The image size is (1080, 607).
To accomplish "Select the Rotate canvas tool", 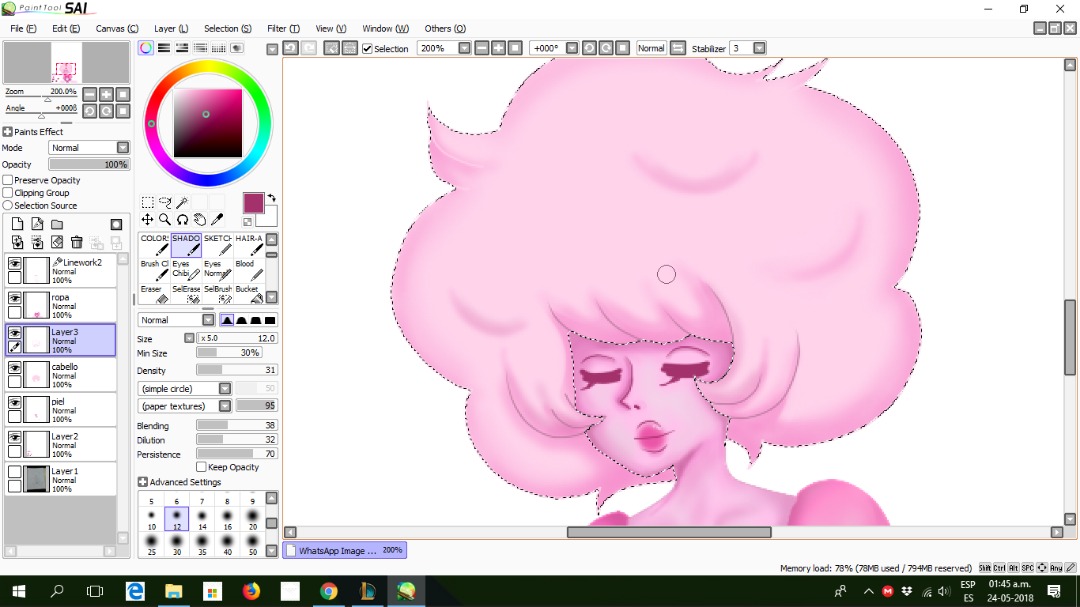I will point(182,219).
